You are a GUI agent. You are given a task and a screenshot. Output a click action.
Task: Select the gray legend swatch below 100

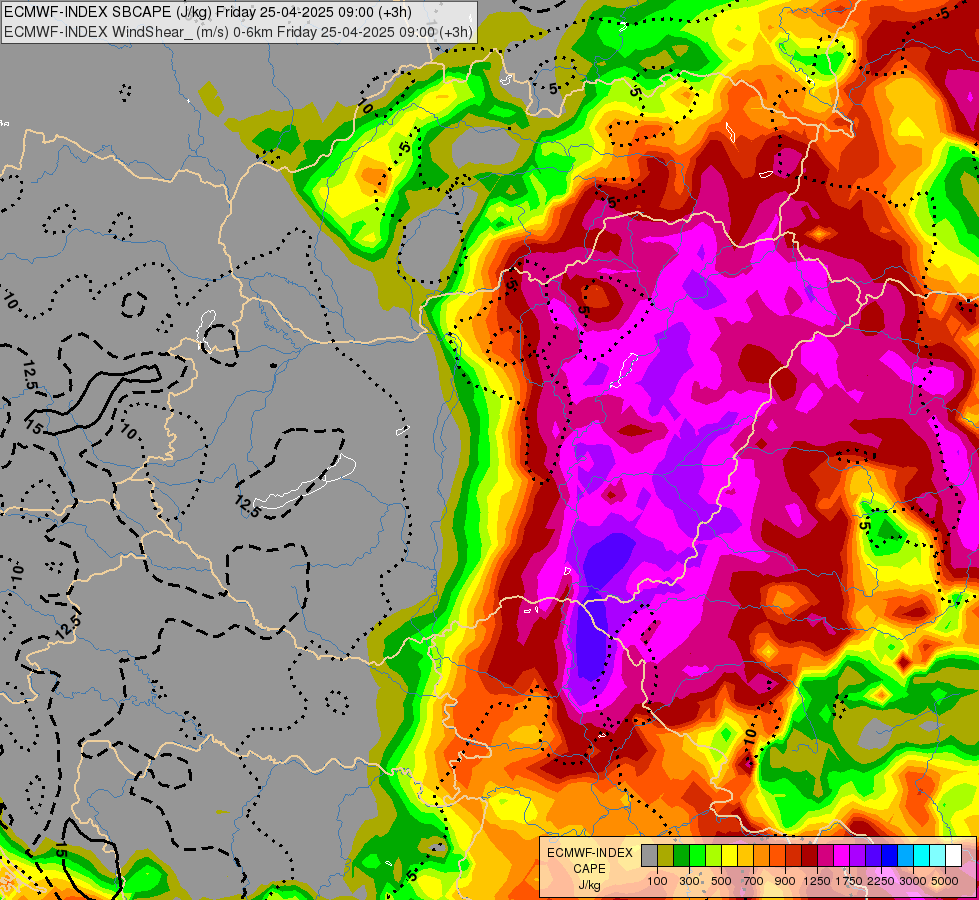point(649,856)
